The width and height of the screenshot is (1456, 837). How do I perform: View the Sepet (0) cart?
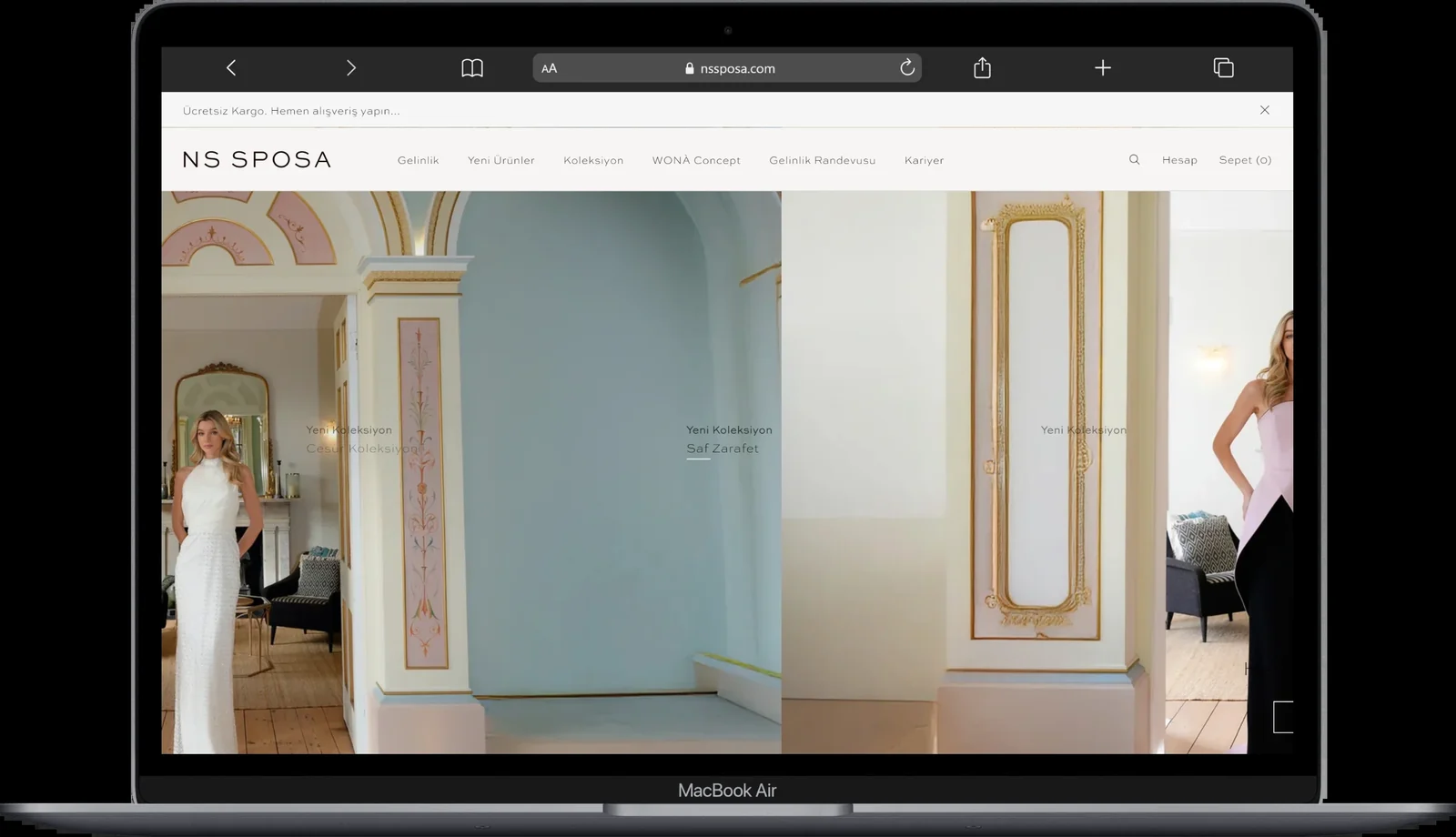click(x=1245, y=160)
